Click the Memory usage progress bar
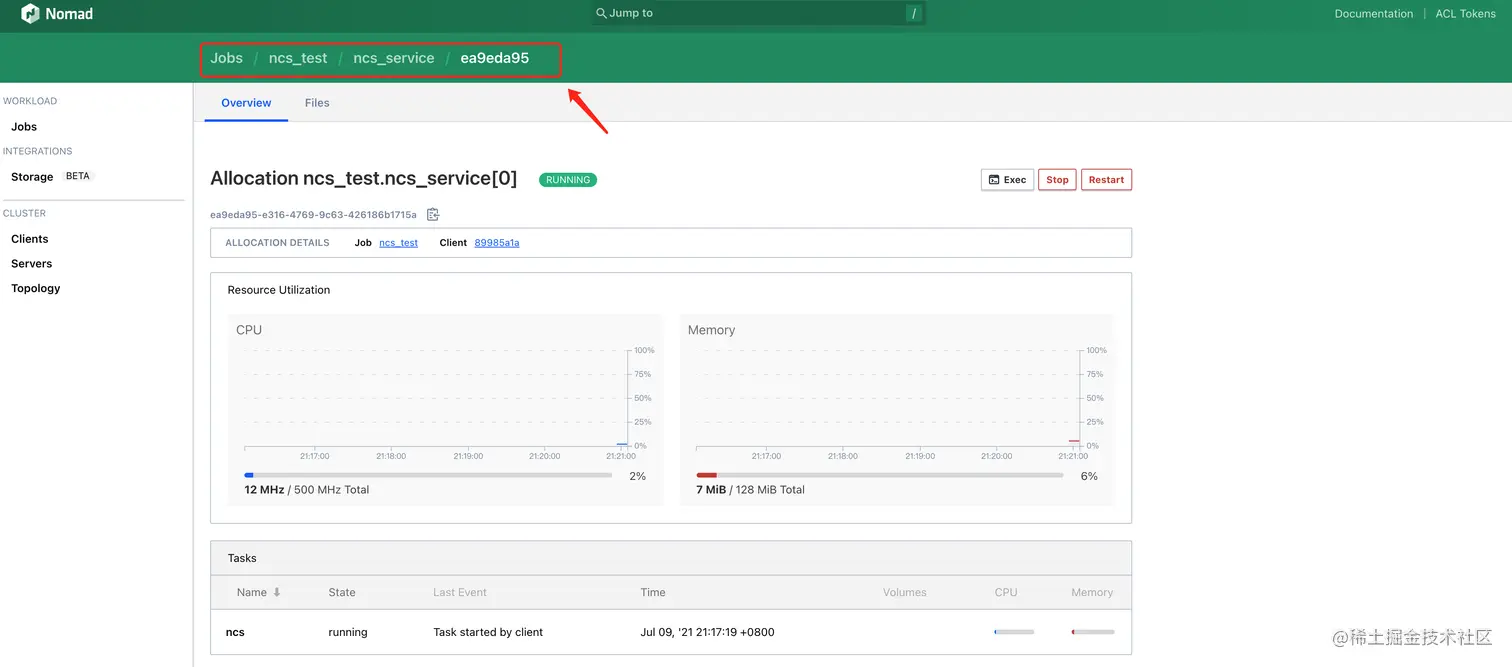The image size is (1512, 667). coord(880,475)
